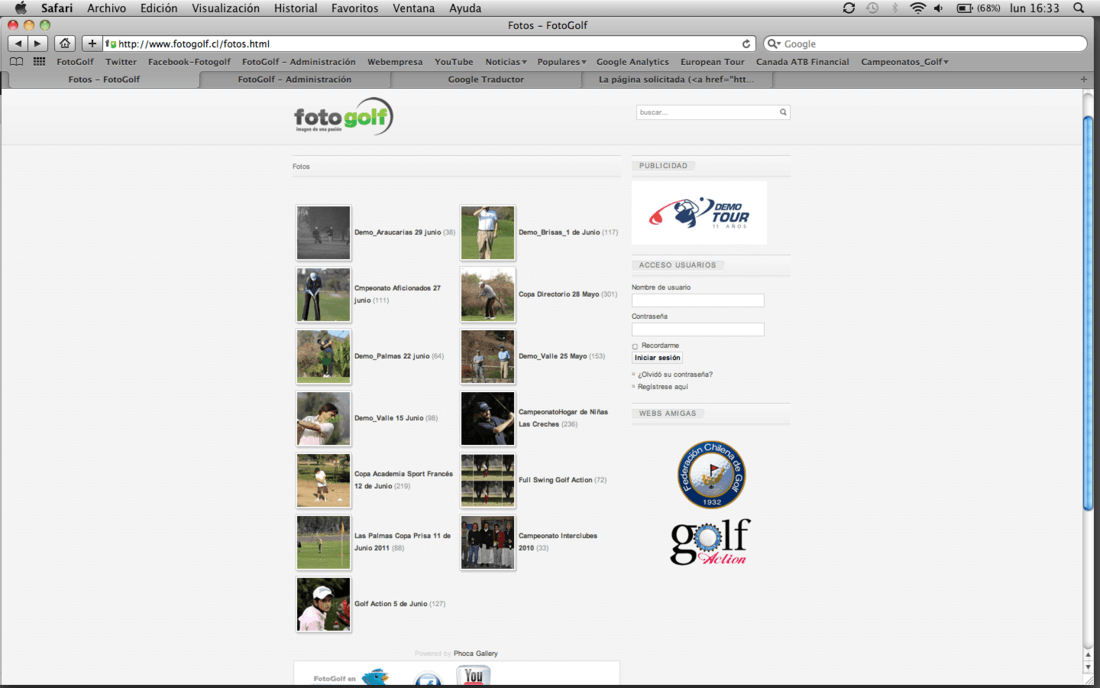Open the European Tour bookmark
This screenshot has height=688, width=1100.
tap(712, 62)
